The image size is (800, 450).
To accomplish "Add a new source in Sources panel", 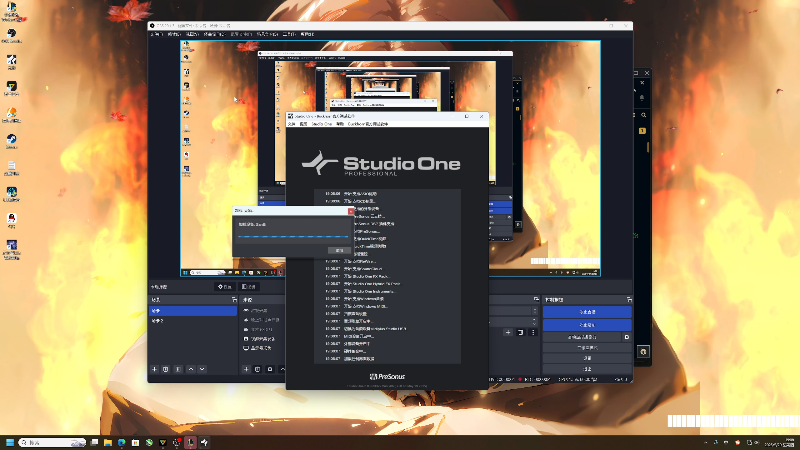I will tap(246, 369).
